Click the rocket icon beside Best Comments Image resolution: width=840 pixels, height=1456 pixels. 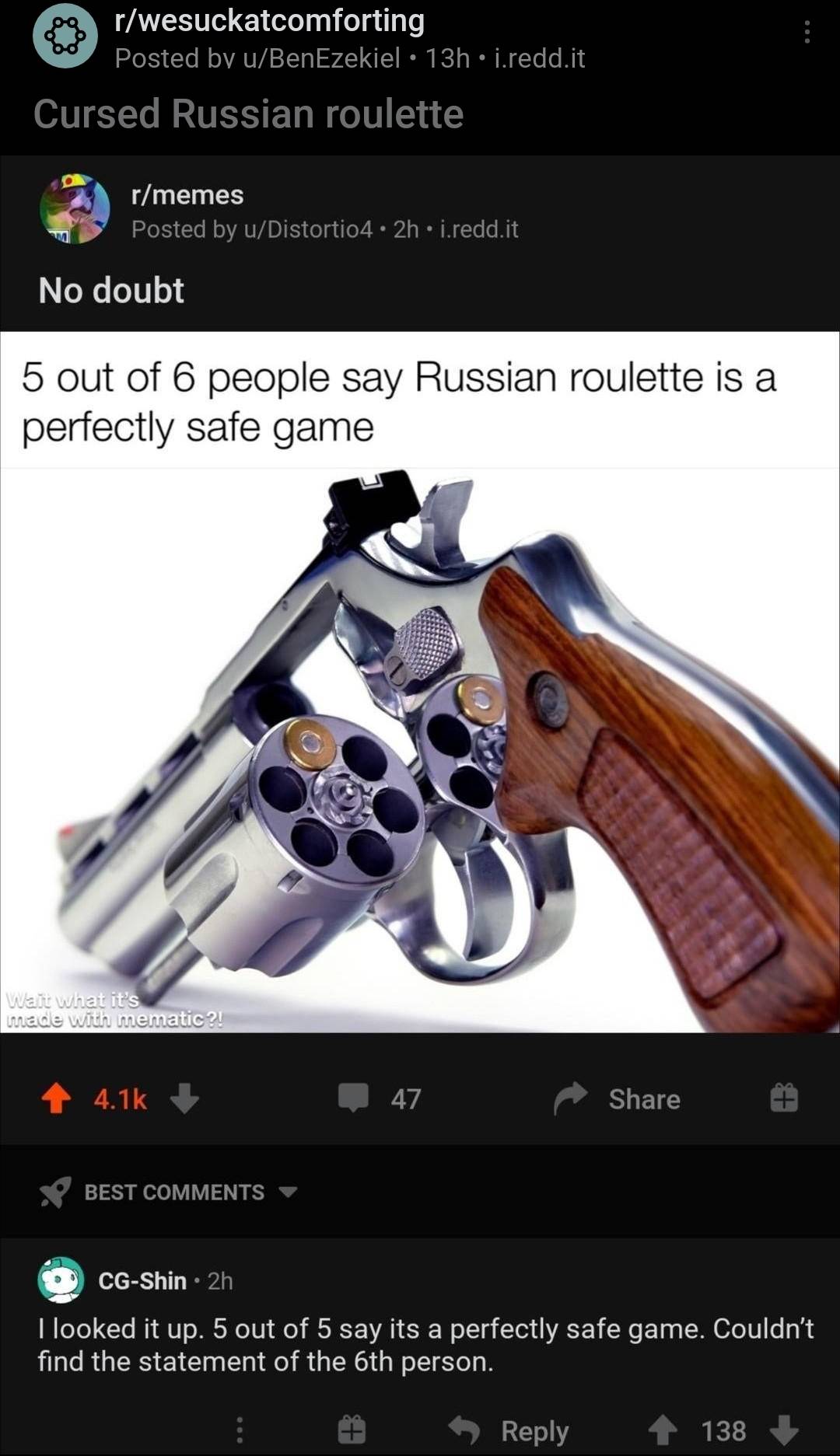56,1192
